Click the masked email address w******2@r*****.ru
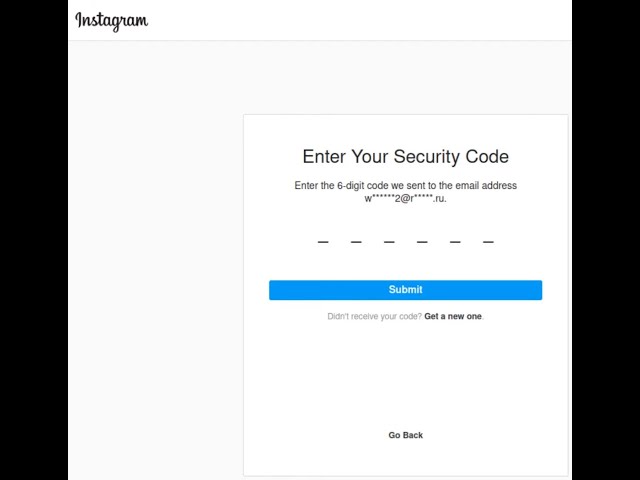 (x=405, y=198)
